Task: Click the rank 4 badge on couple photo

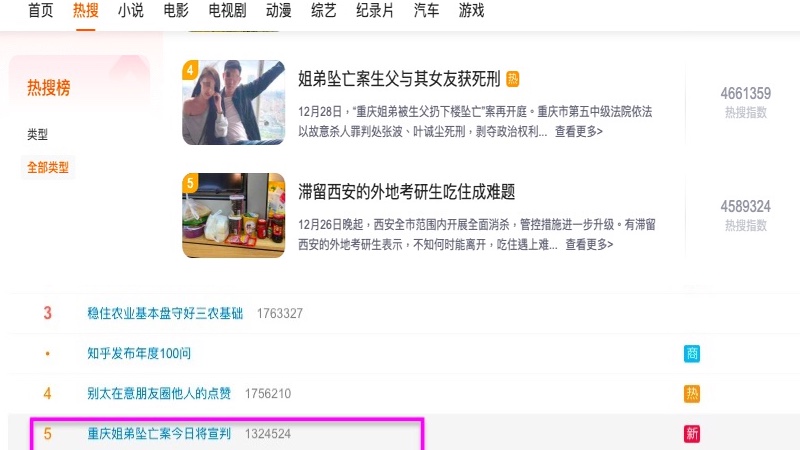Action: point(190,70)
